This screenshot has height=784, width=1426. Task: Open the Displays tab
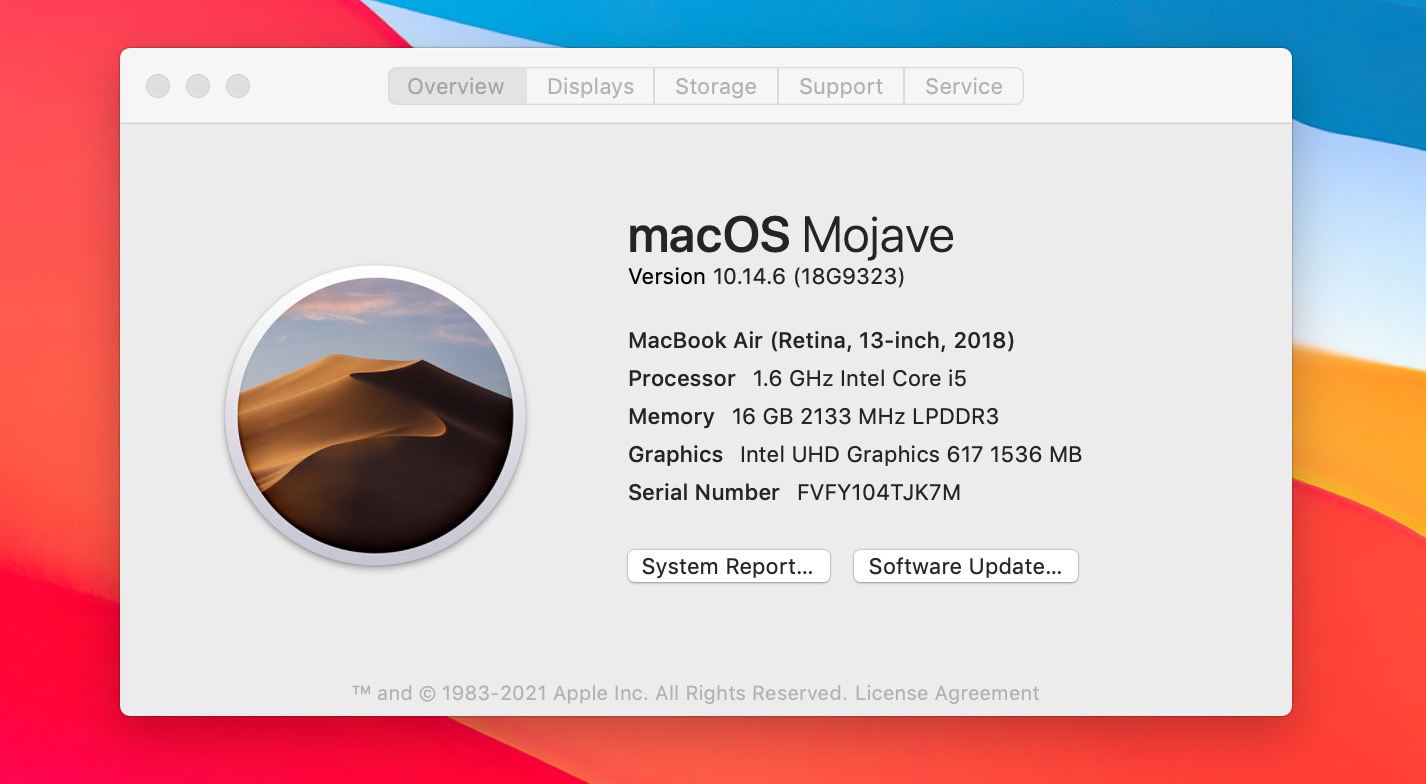click(590, 86)
